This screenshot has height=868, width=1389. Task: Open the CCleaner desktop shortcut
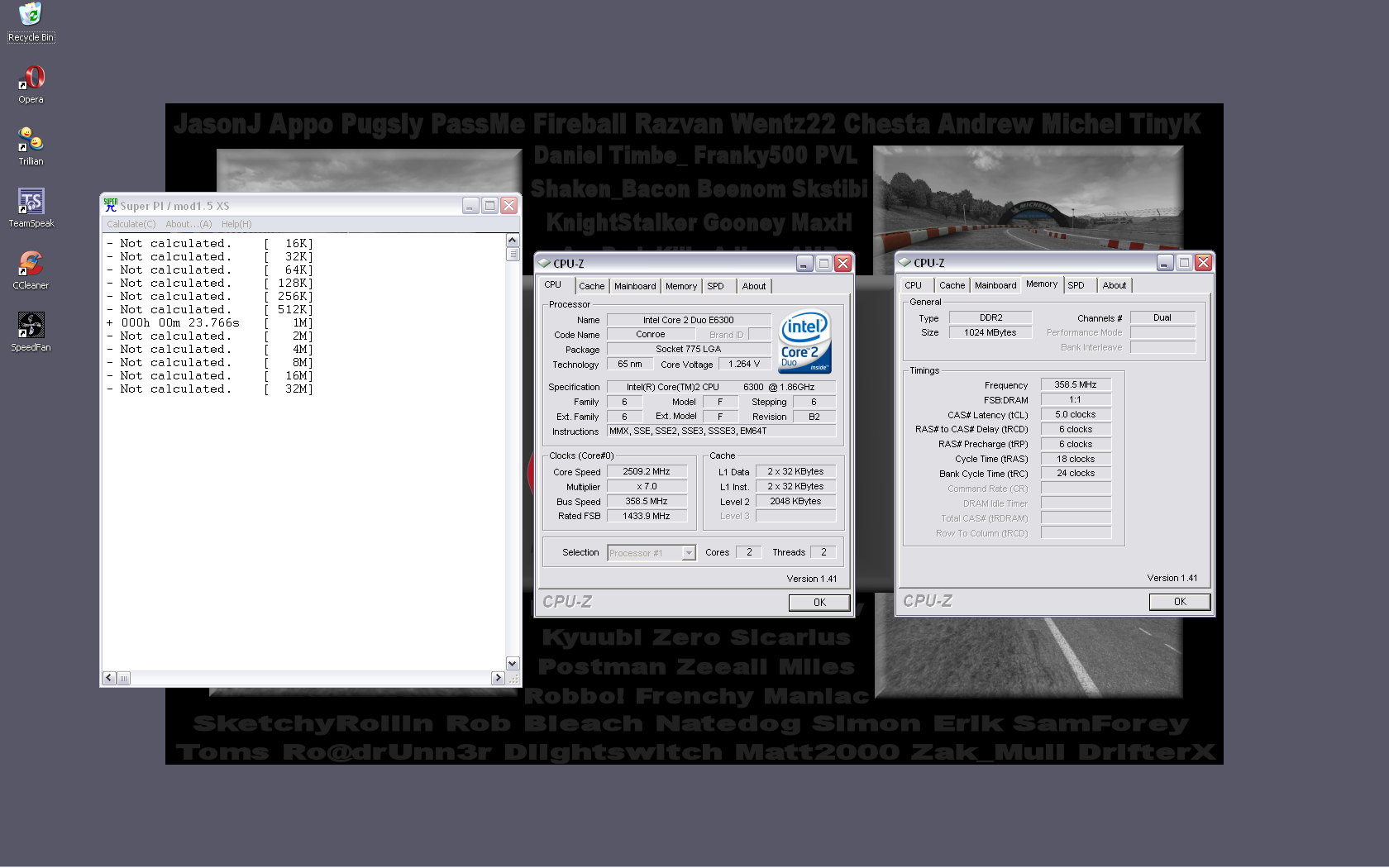coord(31,270)
